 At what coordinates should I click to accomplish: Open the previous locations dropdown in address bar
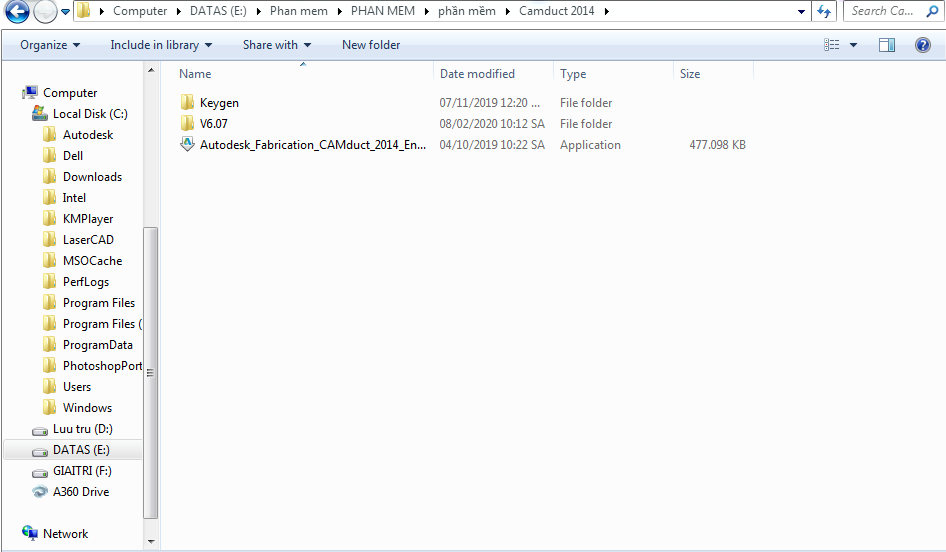coord(801,11)
